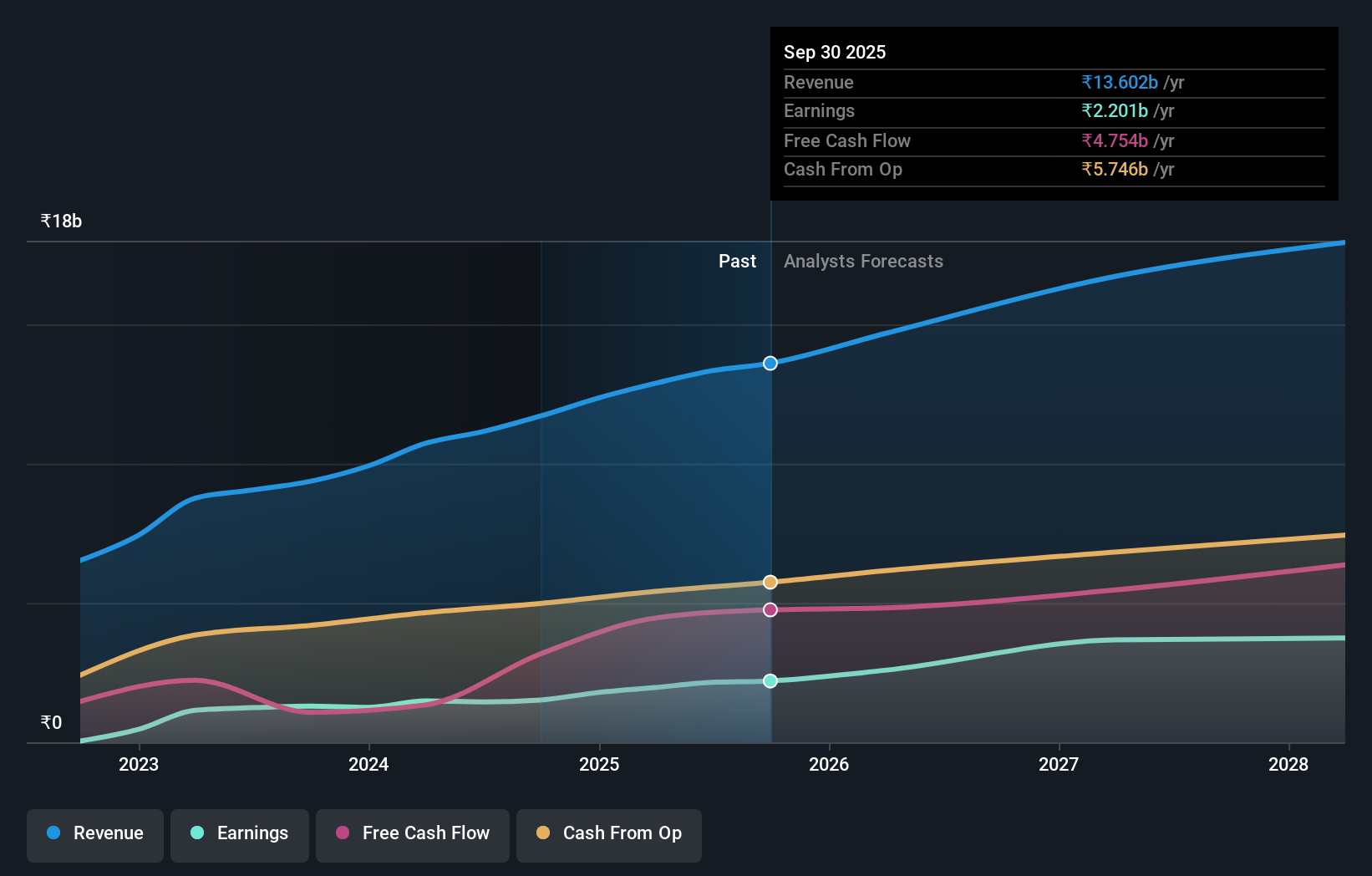Click the Revenue value in the tooltip
This screenshot has width=1372, height=876.
1120,82
